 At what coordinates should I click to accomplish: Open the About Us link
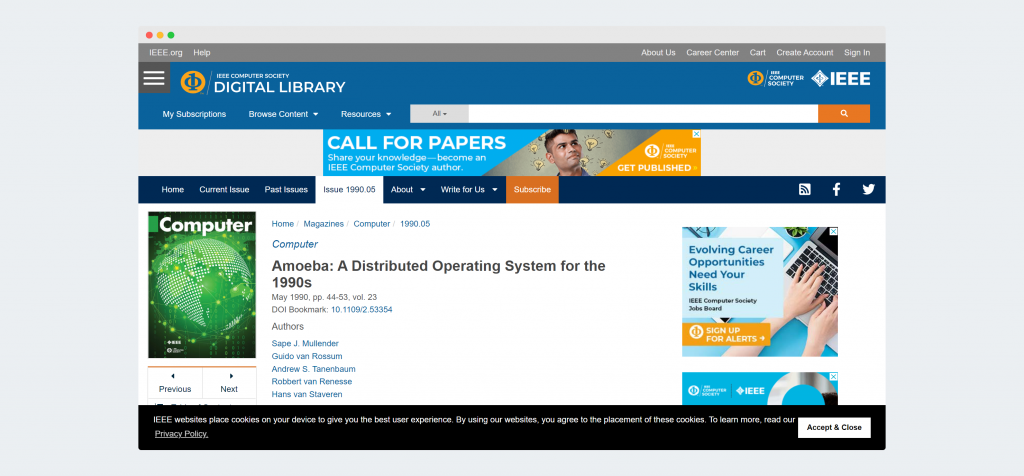[658, 53]
